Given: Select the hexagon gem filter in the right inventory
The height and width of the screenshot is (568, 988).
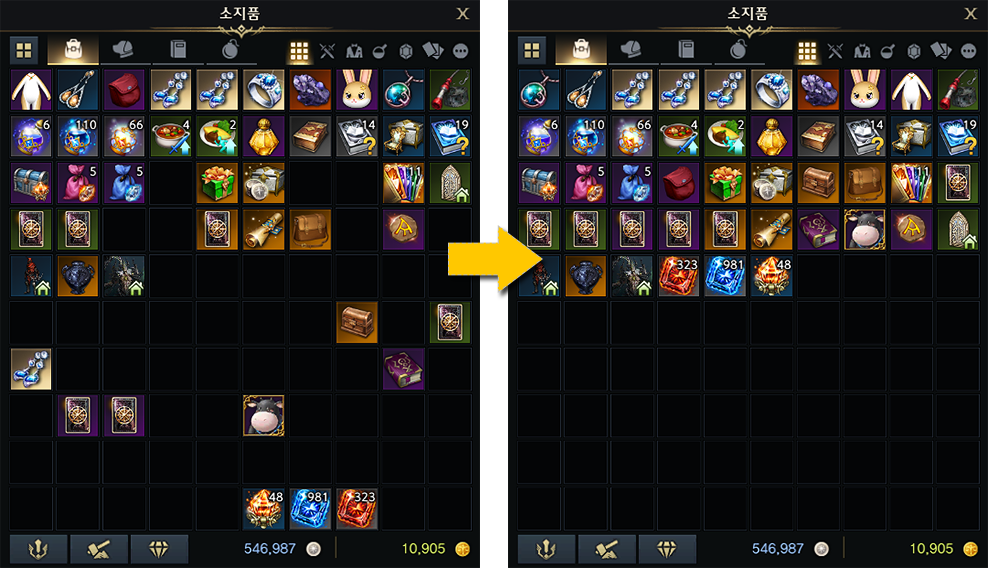Looking at the screenshot, I should (914, 51).
